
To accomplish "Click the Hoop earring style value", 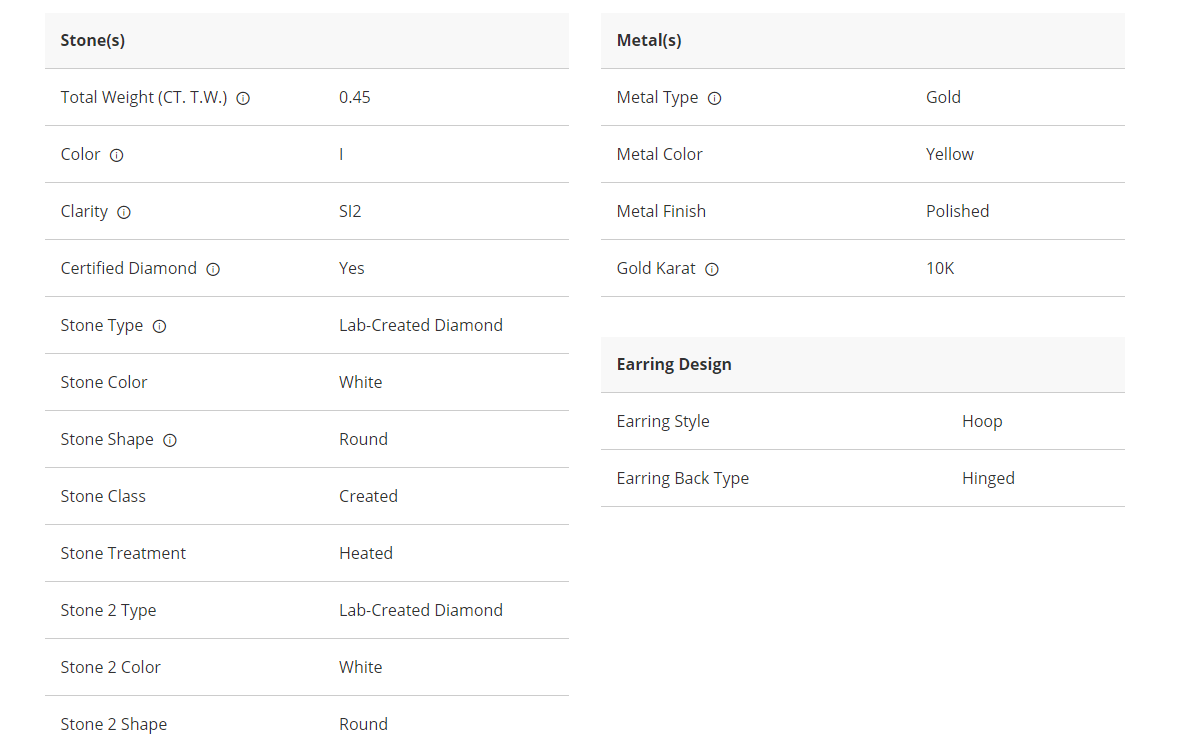I will coord(982,421).
